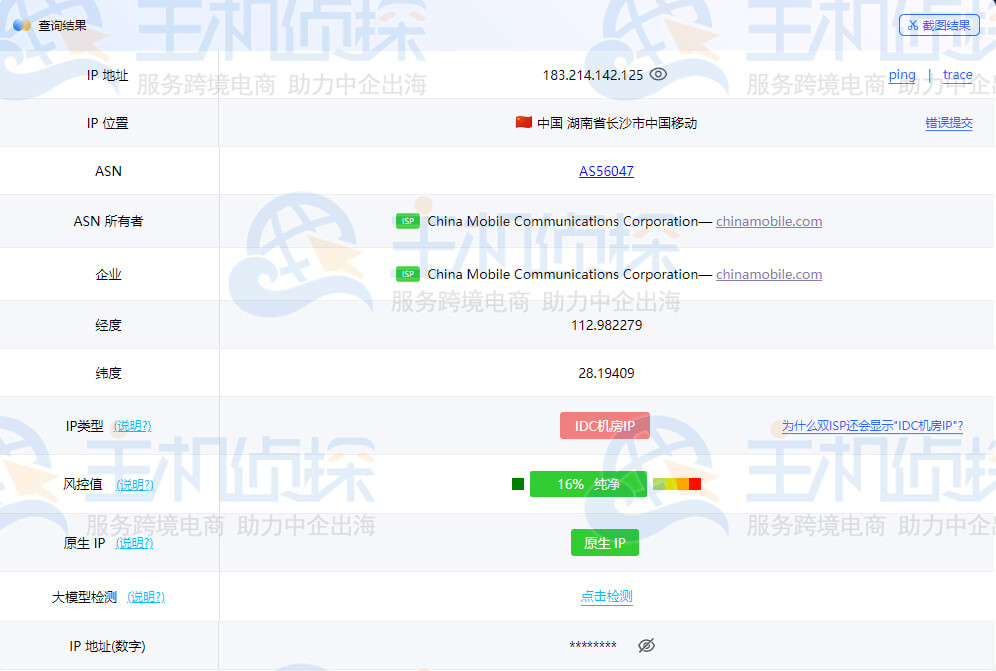This screenshot has height=671, width=996.
Task: Click the China flag icon in IP 位置
Action: tap(525, 123)
